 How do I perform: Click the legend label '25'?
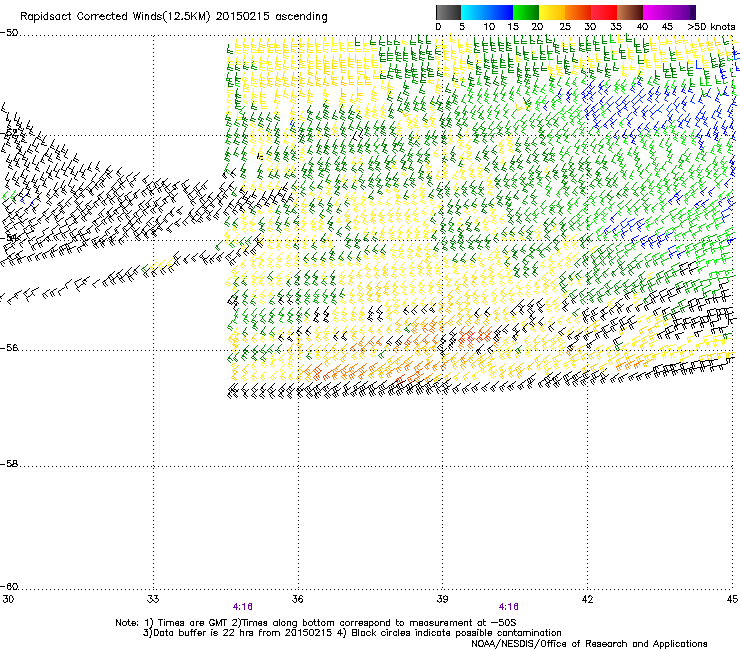565,27
